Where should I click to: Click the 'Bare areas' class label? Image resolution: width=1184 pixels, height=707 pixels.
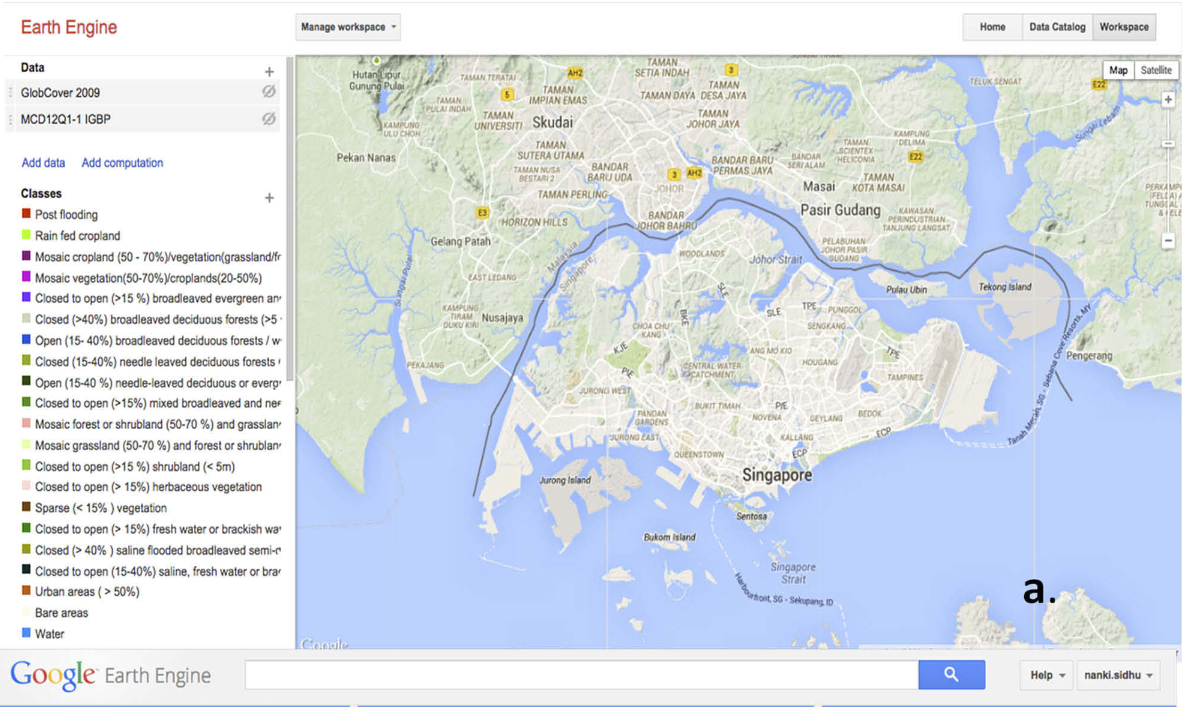pyautogui.click(x=61, y=613)
